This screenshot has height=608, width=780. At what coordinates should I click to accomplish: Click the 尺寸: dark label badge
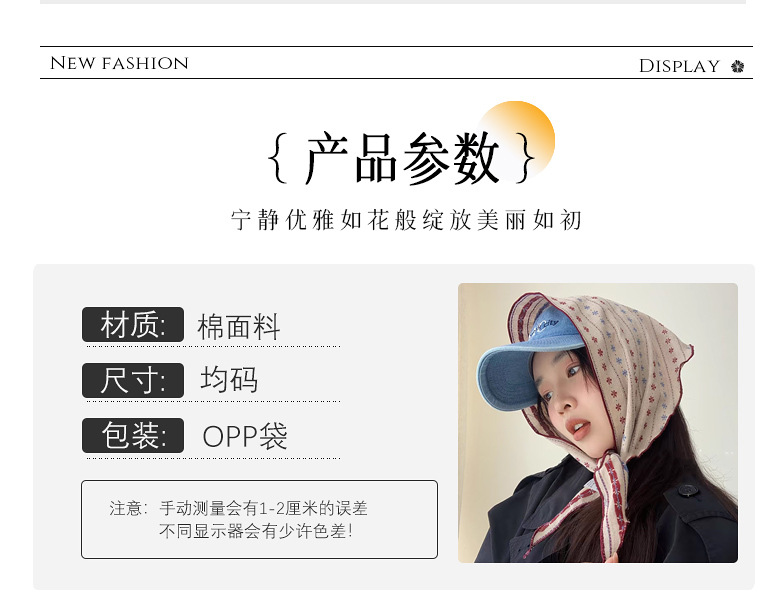click(133, 381)
